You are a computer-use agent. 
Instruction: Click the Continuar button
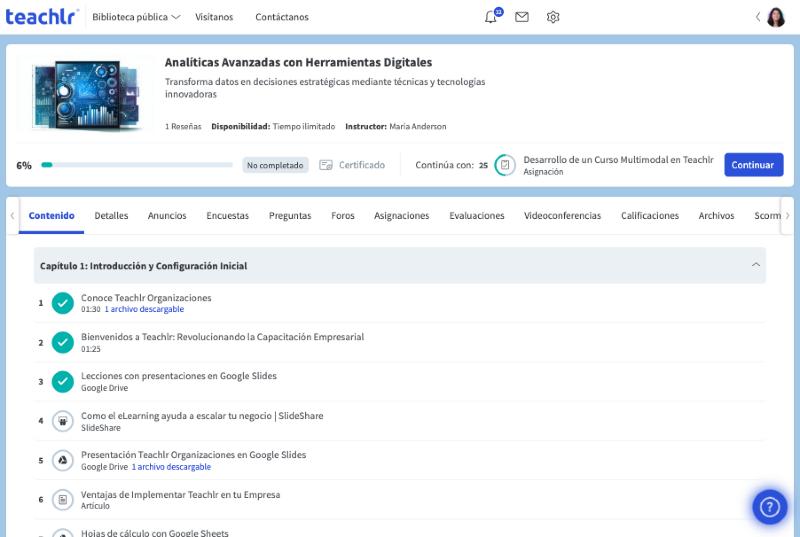pos(753,165)
